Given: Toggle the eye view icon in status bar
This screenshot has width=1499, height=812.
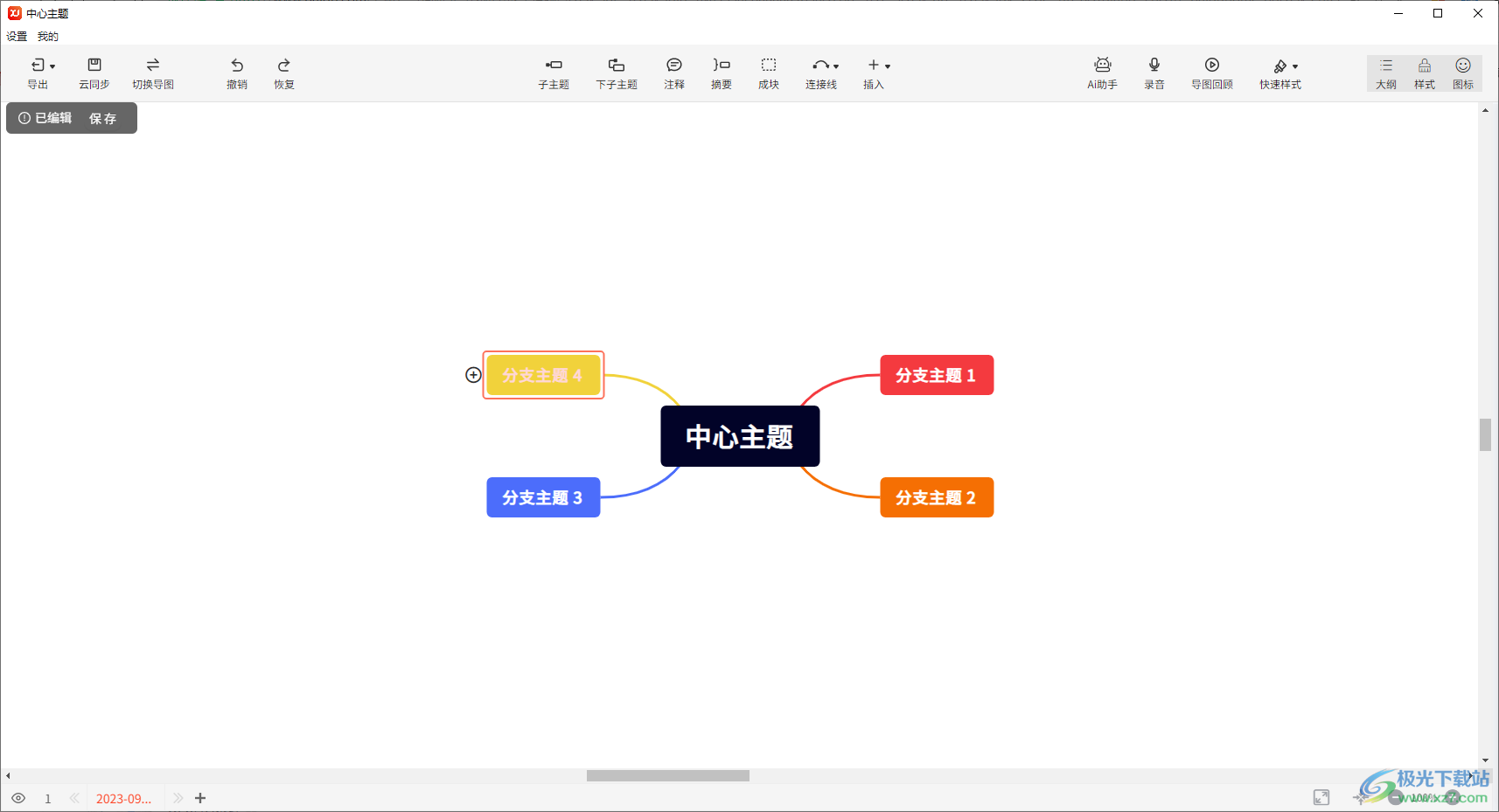Looking at the screenshot, I should [18, 798].
